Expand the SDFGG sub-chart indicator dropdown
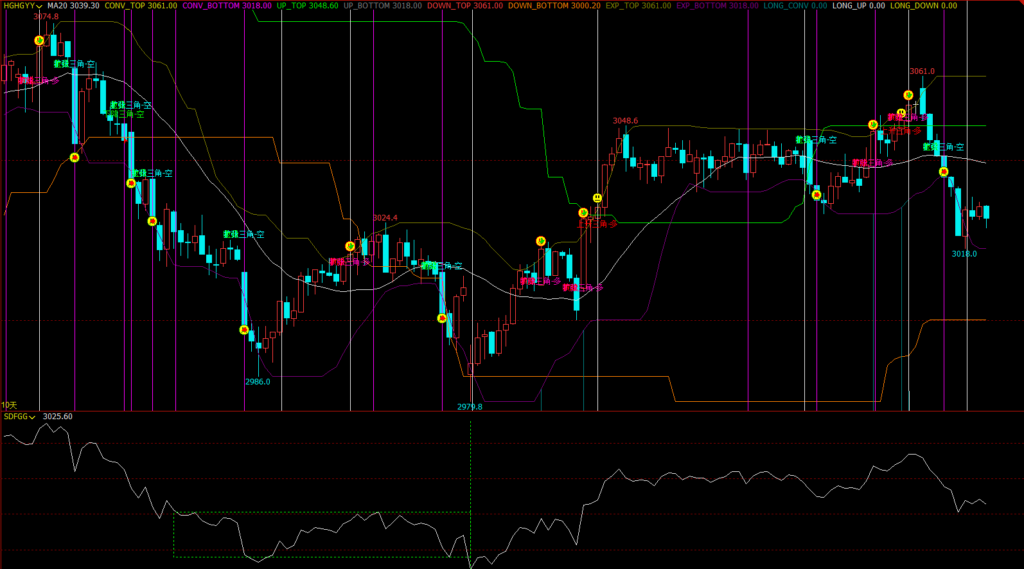Screen dimensions: 1024x569 click(33, 416)
